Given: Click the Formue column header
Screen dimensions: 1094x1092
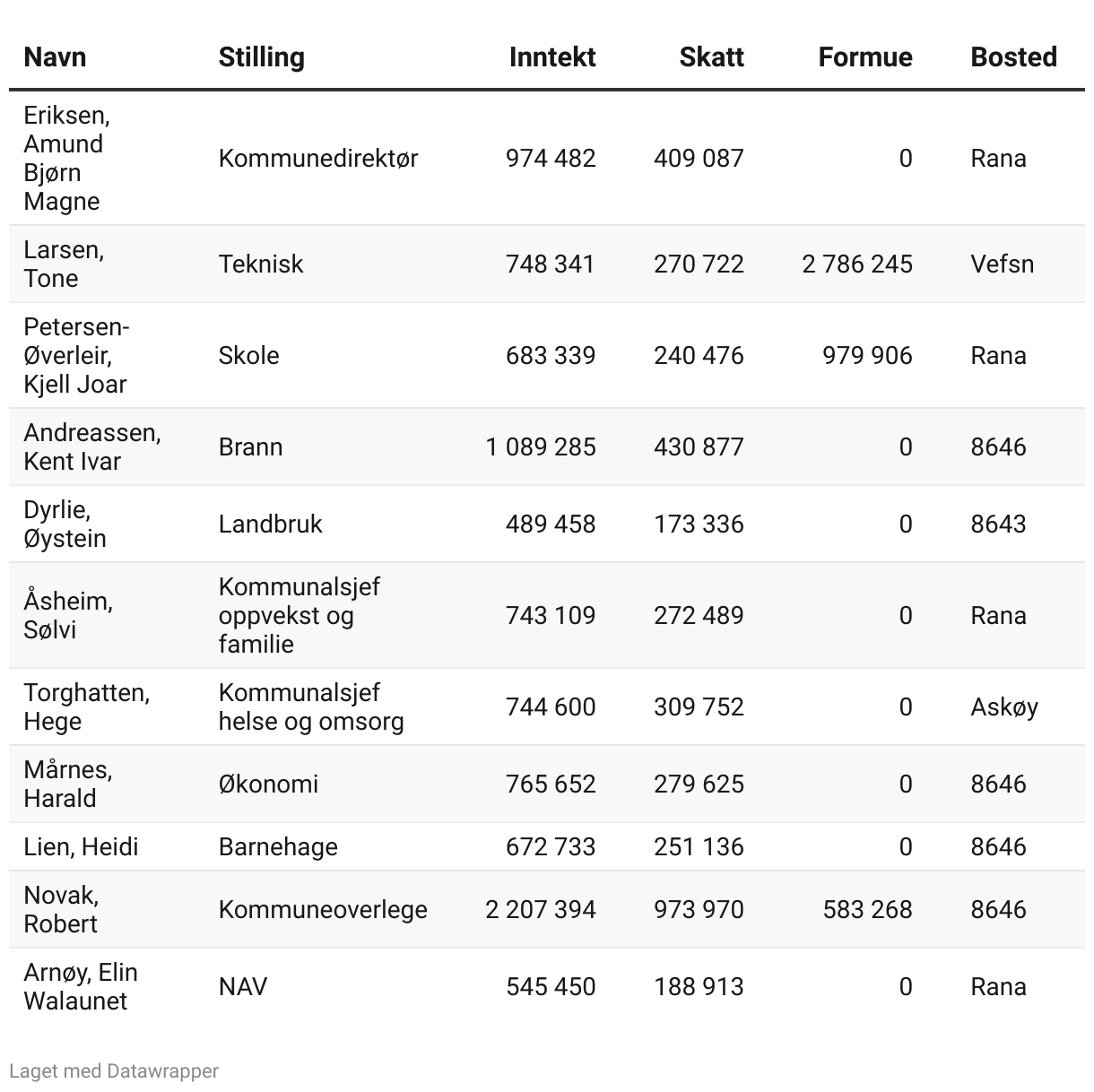Looking at the screenshot, I should pyautogui.click(x=864, y=57).
